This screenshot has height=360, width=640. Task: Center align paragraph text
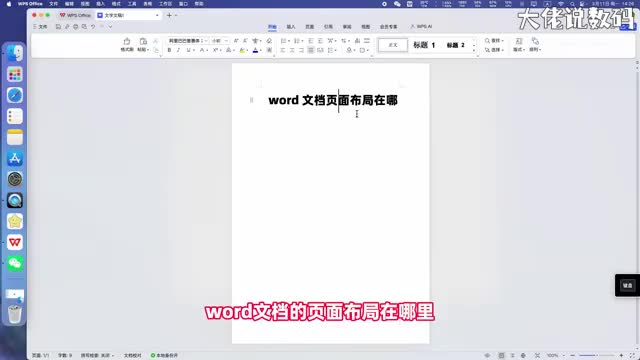[x=292, y=50]
